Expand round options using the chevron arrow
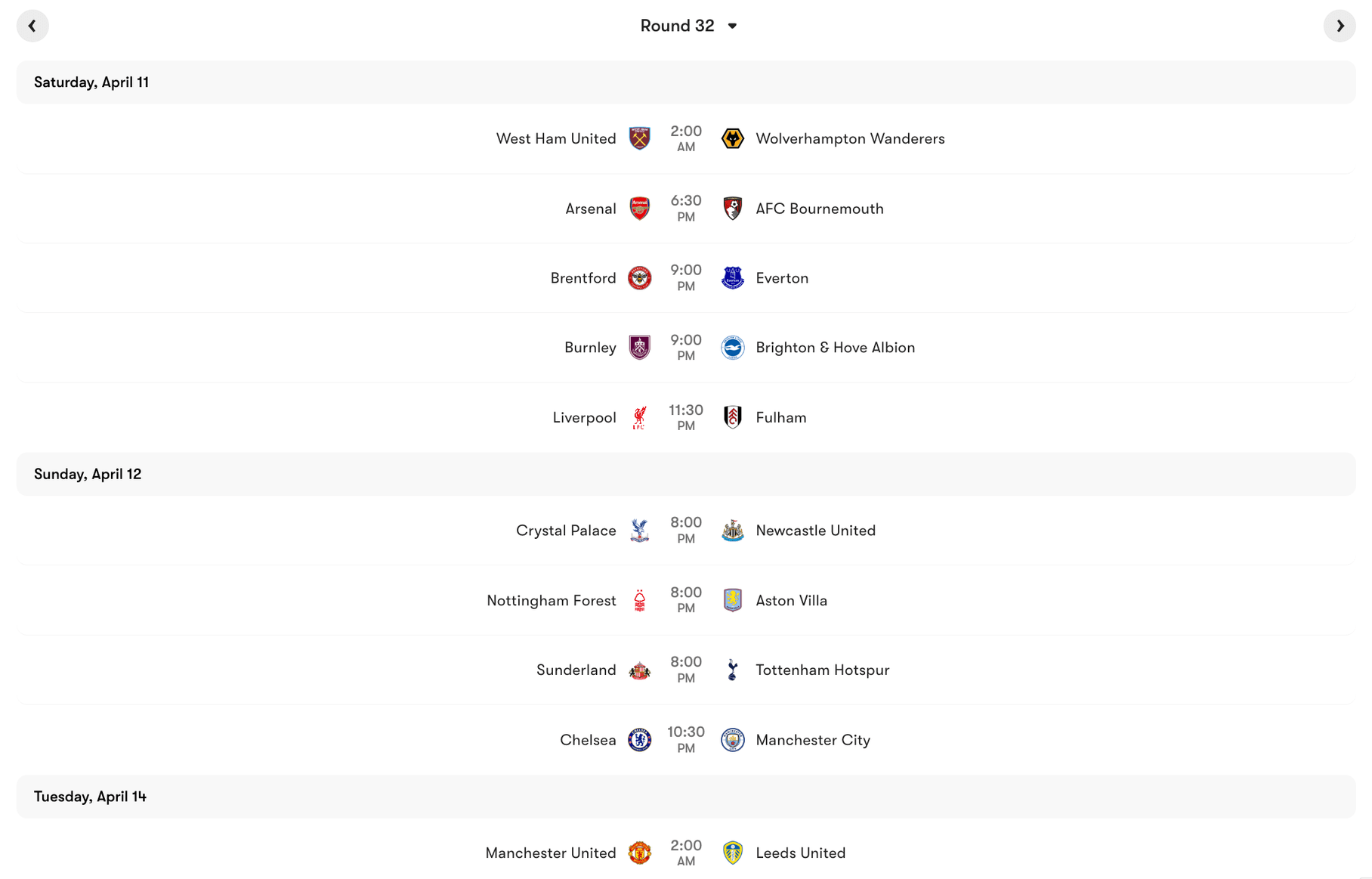 [731, 26]
